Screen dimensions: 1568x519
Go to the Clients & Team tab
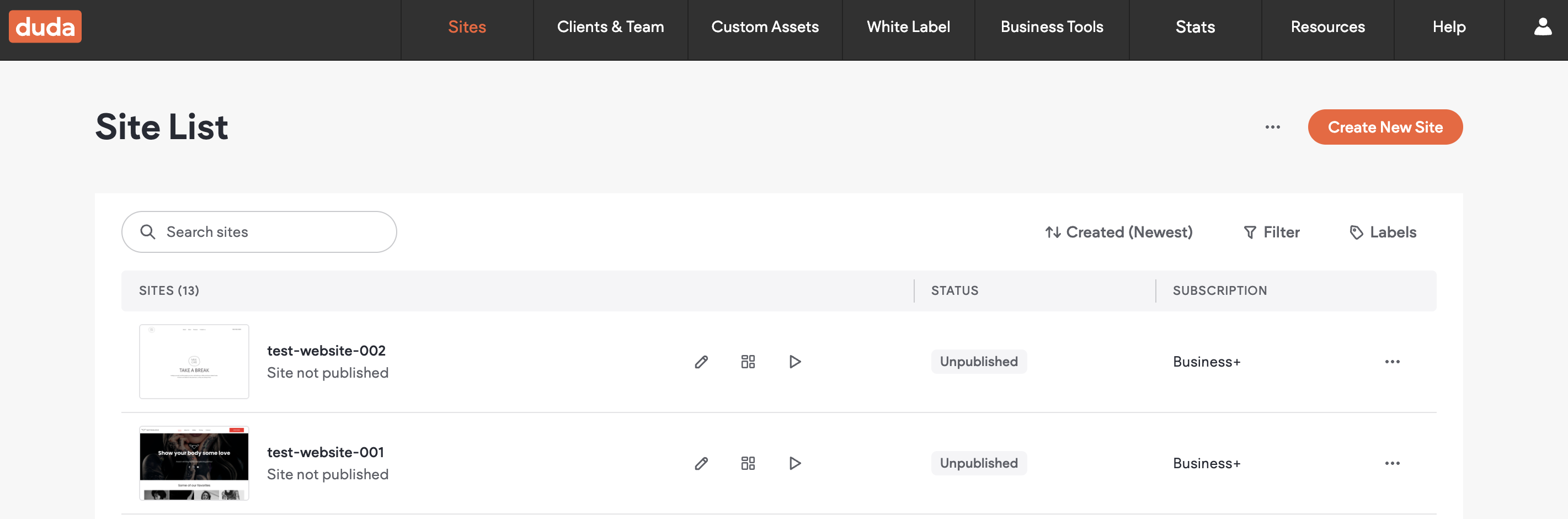click(610, 27)
